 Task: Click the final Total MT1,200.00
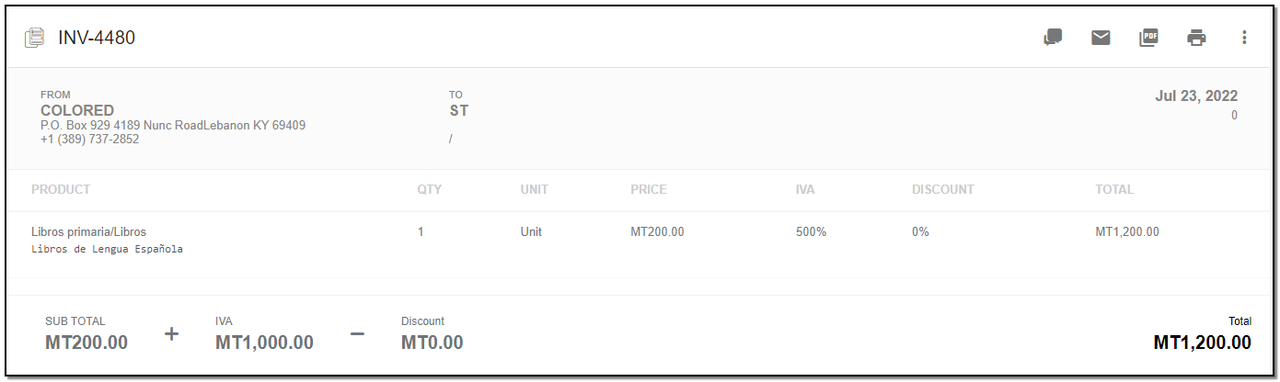(1202, 342)
